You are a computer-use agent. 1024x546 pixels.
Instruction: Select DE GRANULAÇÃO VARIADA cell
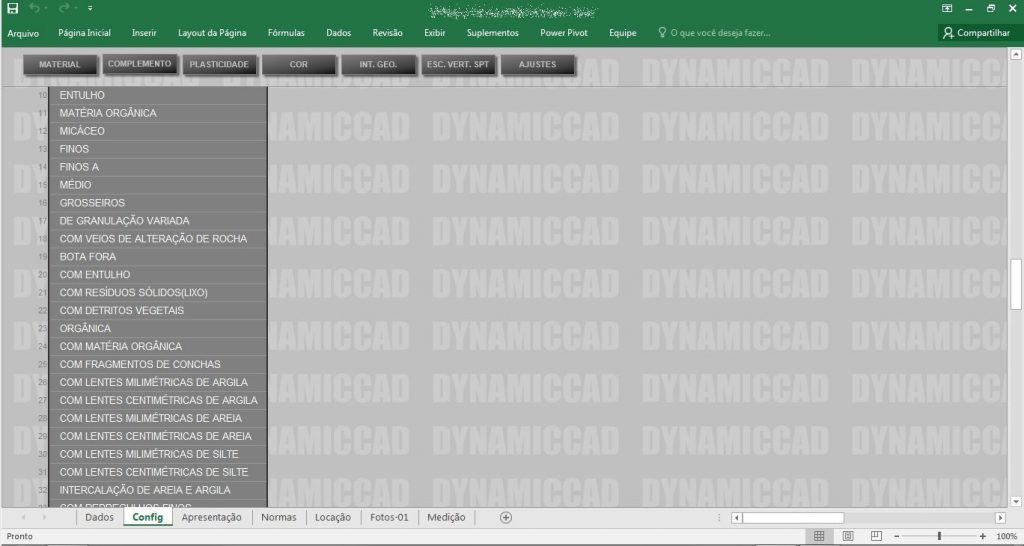158,221
